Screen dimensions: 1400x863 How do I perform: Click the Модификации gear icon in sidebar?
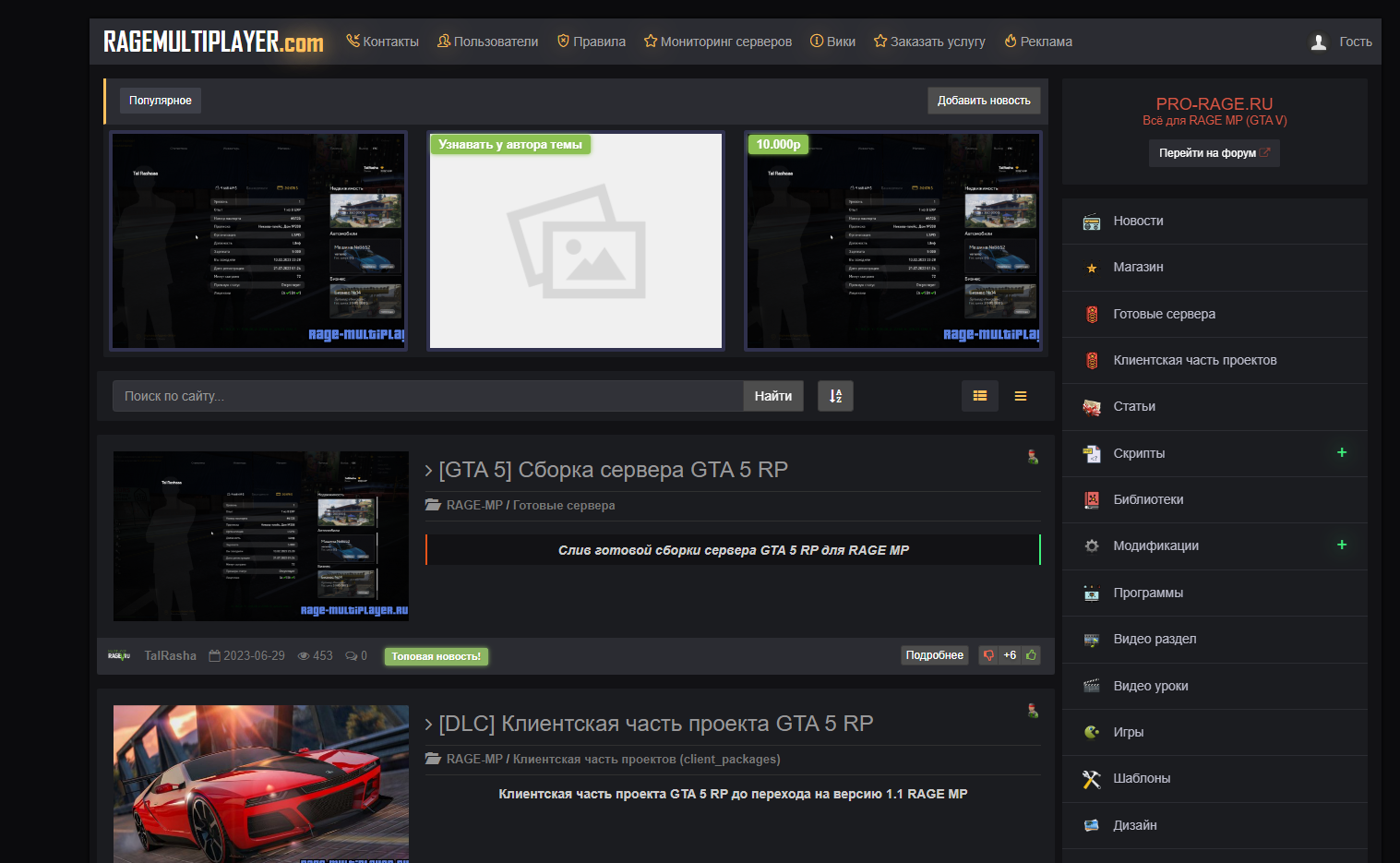[x=1092, y=546]
